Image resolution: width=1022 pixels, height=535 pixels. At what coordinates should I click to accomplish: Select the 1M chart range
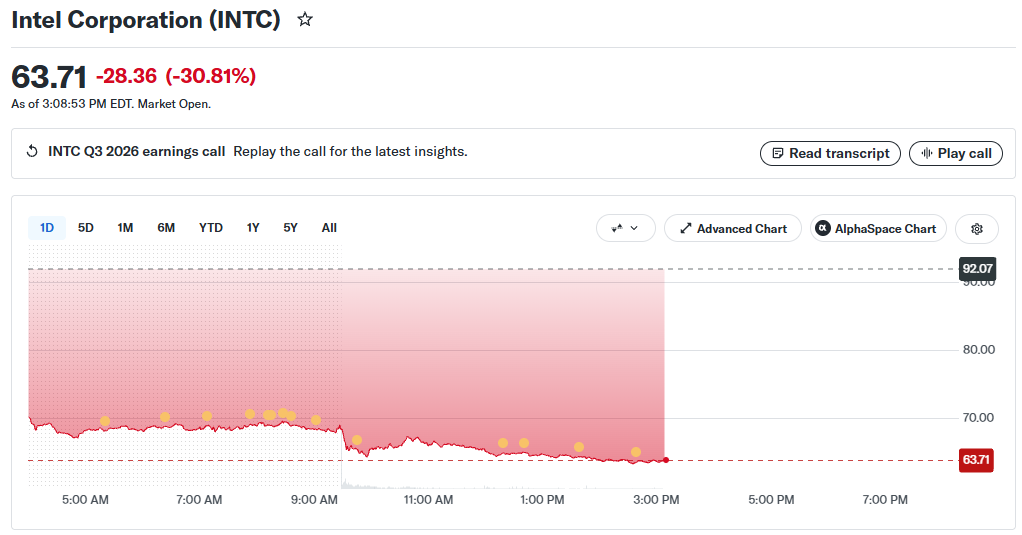pos(125,228)
